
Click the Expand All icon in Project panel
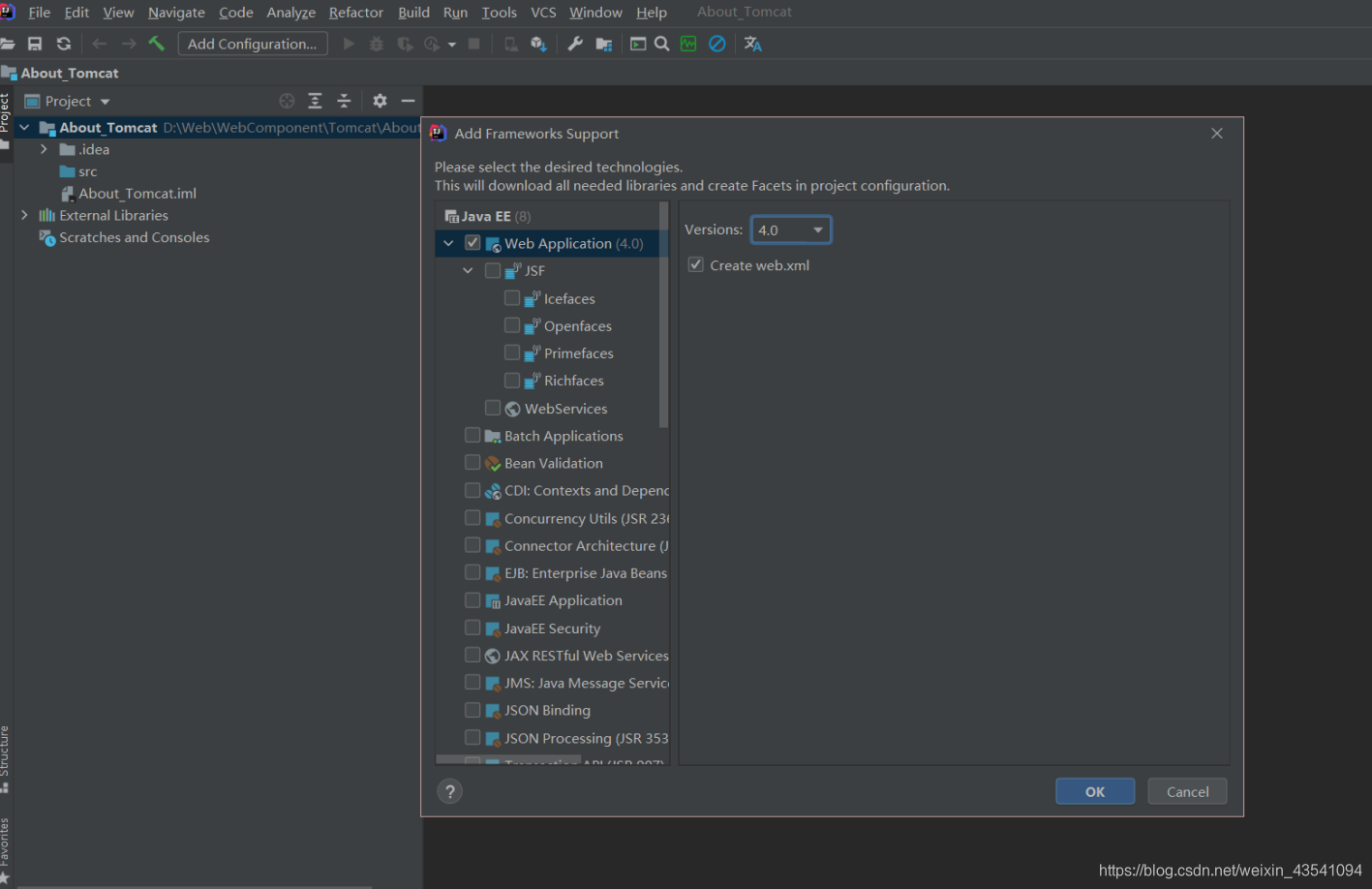point(315,101)
